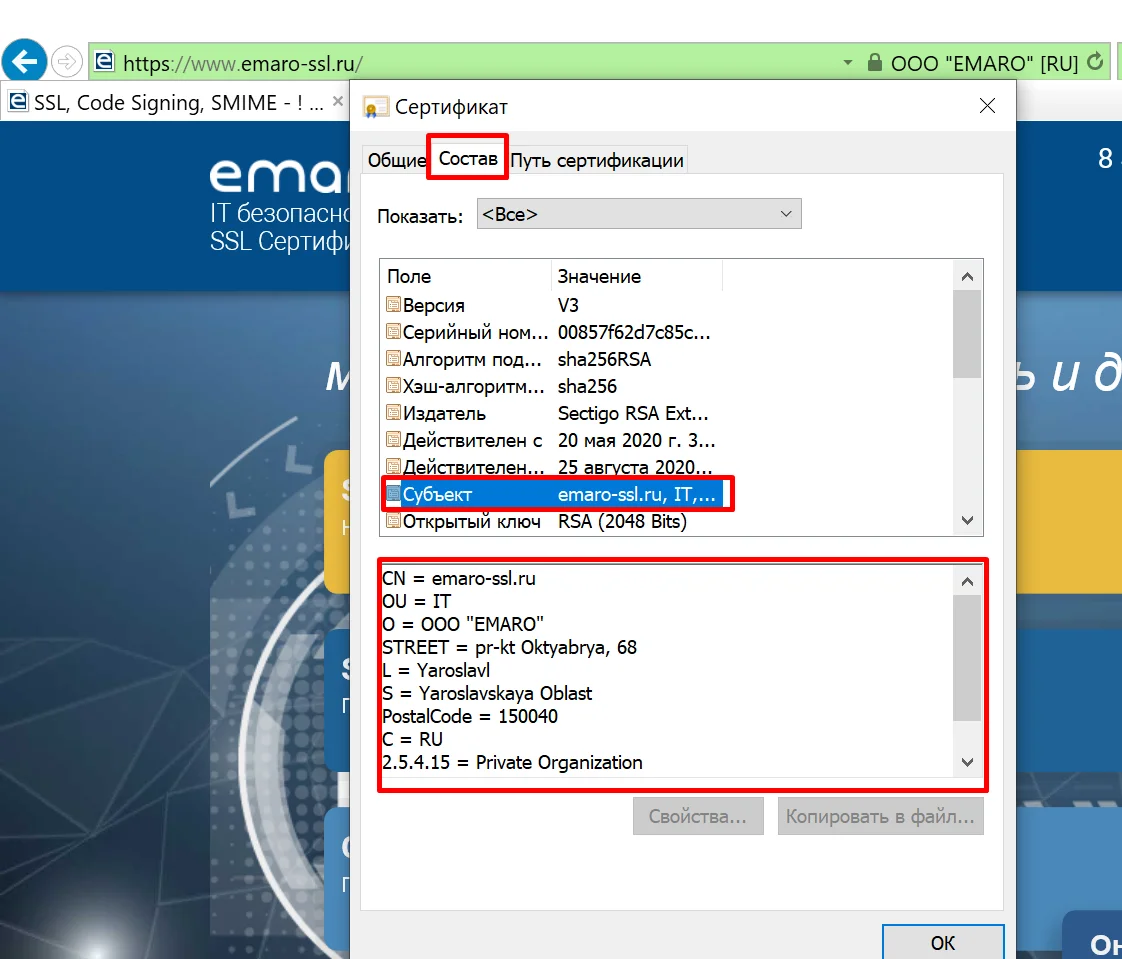Go back with the browser Back arrow
This screenshot has height=959, width=1122.
tap(24, 62)
